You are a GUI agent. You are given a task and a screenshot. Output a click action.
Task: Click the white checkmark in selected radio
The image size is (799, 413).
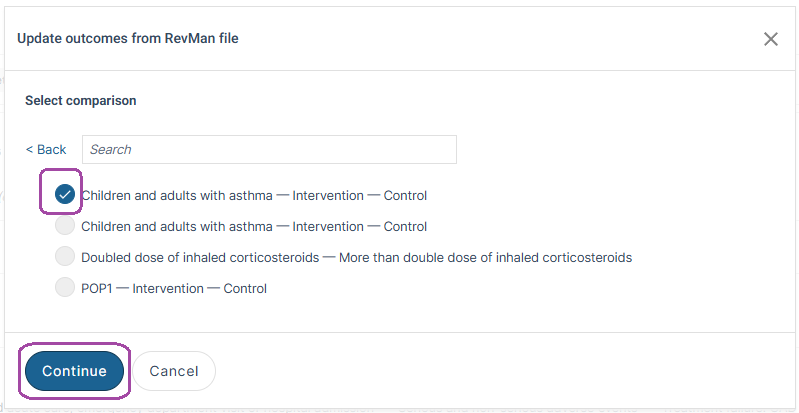pyautogui.click(x=65, y=194)
